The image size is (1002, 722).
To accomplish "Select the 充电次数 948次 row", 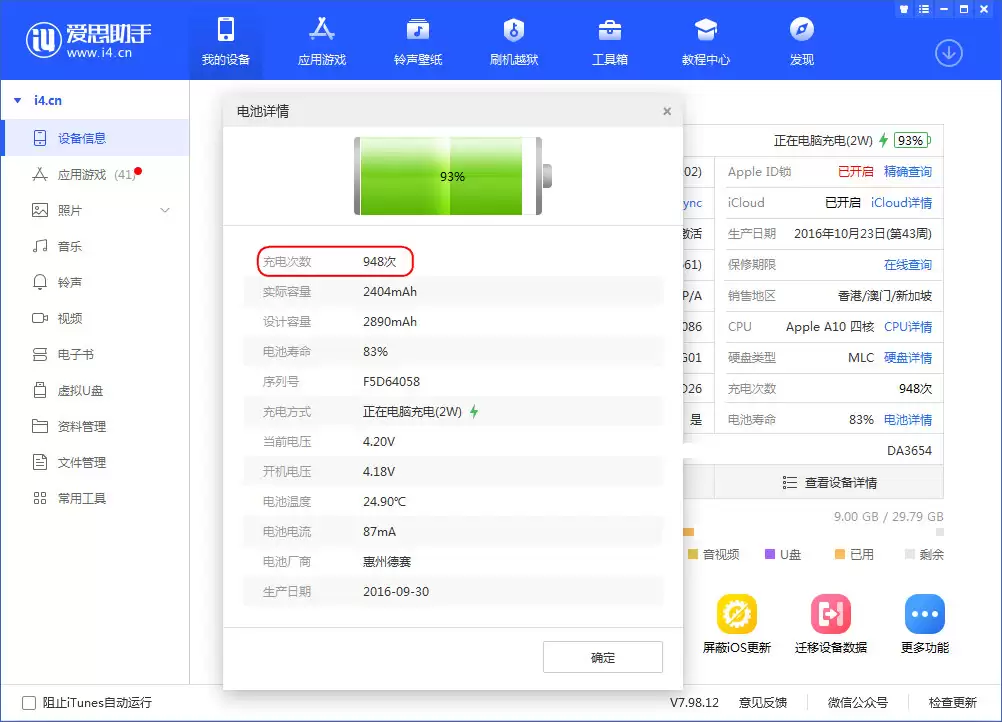I will 453,261.
